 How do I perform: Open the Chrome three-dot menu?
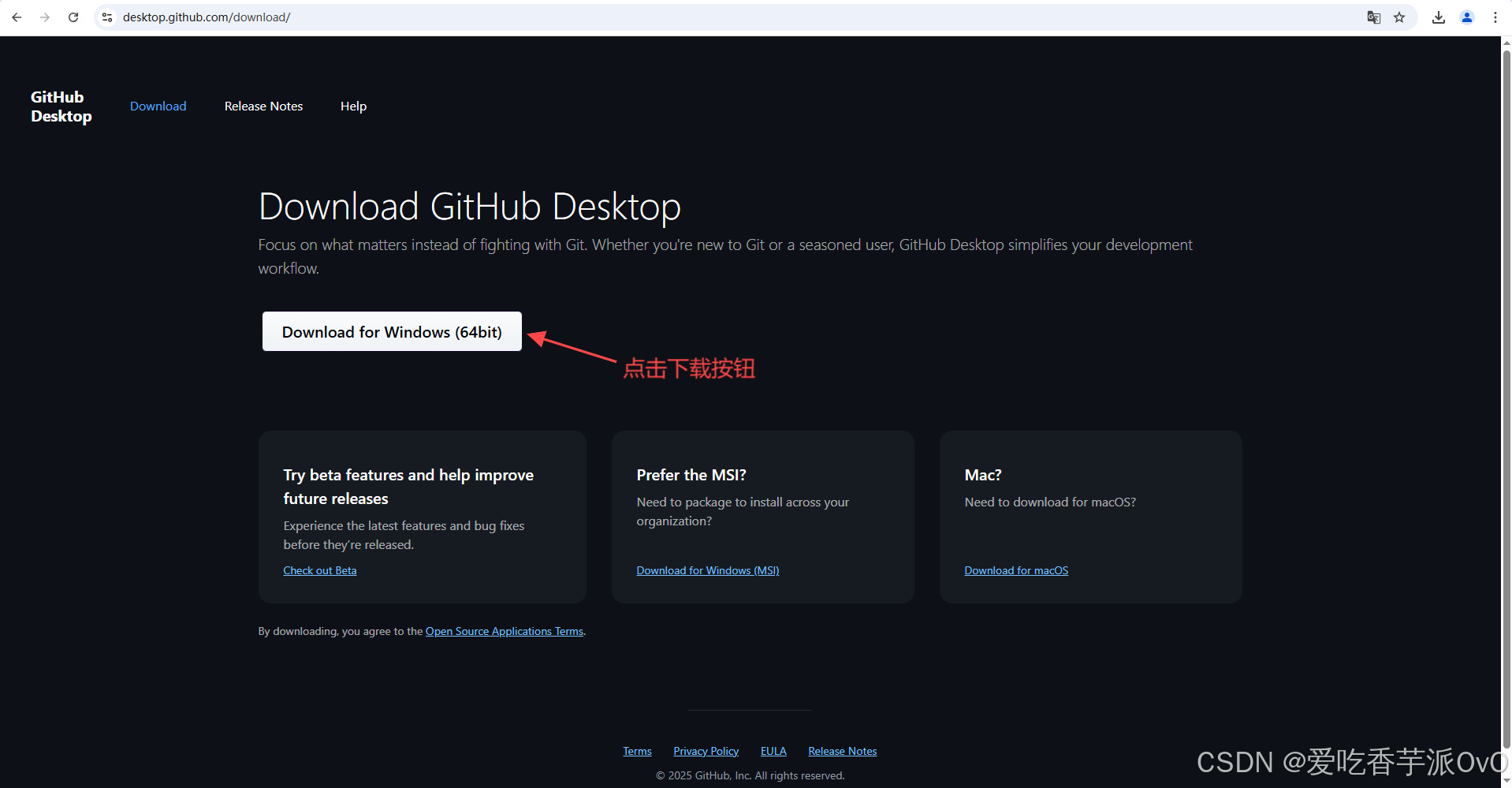[1495, 17]
